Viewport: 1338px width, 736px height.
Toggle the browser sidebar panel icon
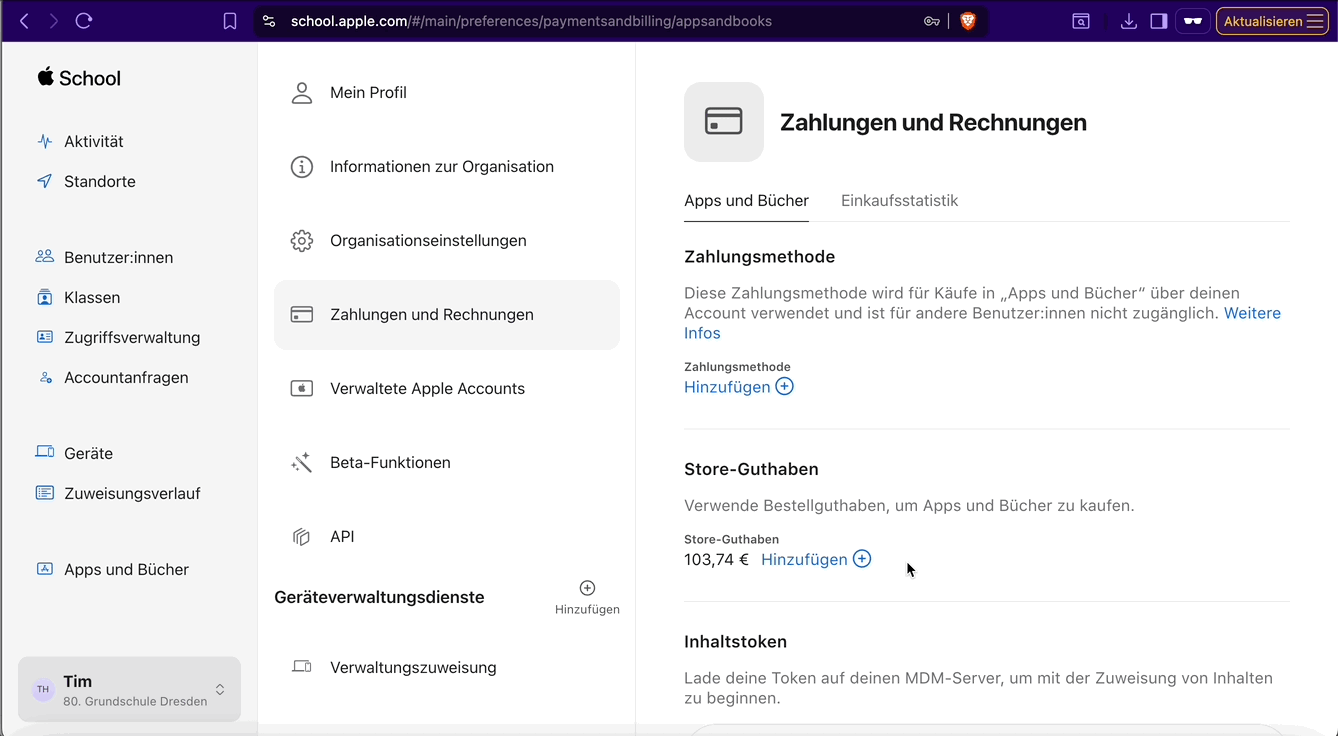coord(1159,21)
